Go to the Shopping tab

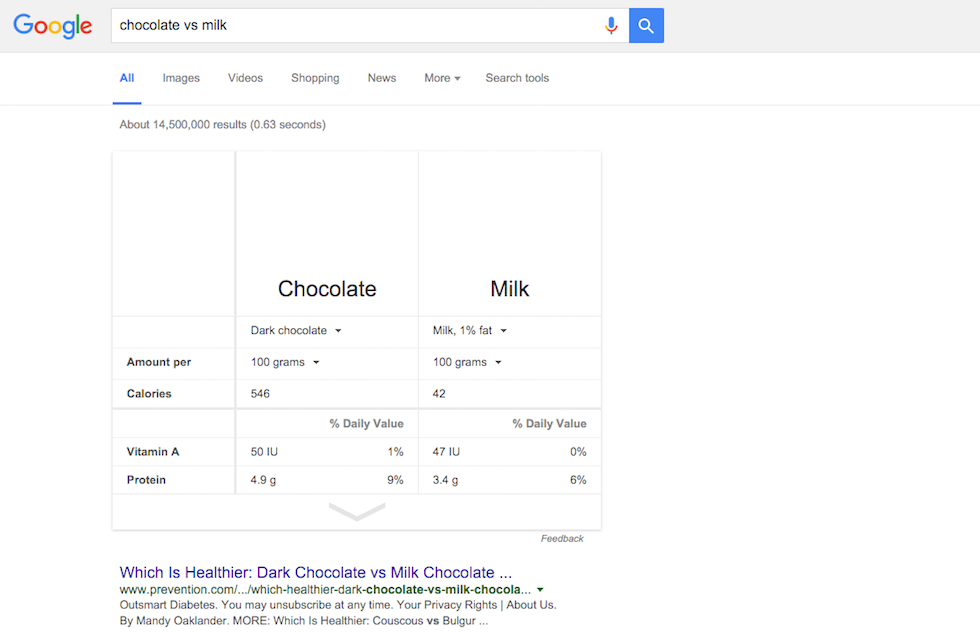[315, 78]
